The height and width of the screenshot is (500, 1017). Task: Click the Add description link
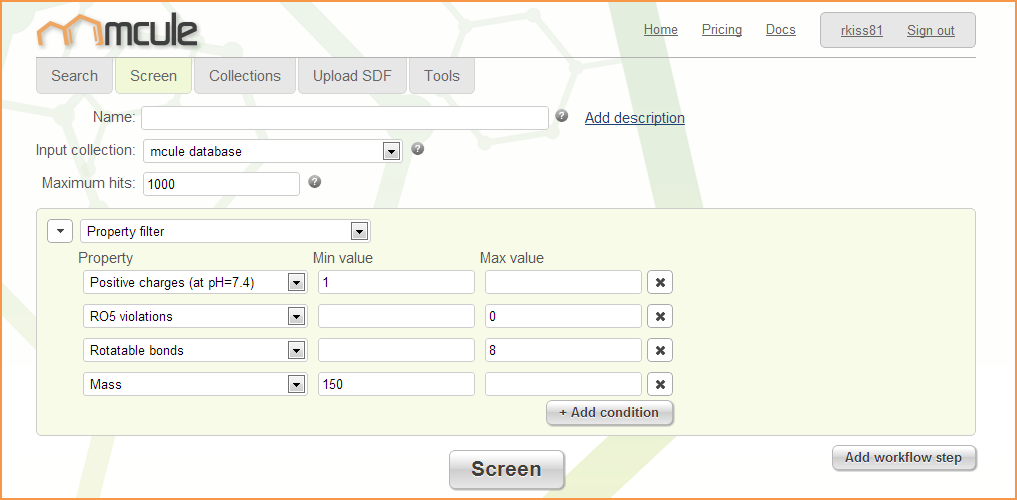click(x=634, y=118)
